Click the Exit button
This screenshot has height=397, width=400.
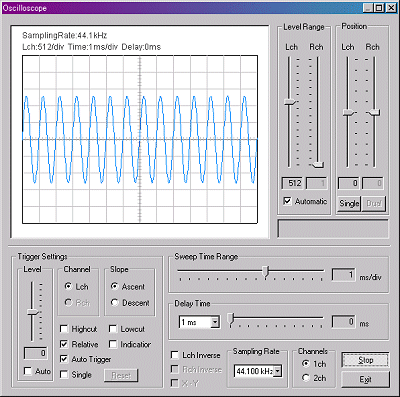365,379
